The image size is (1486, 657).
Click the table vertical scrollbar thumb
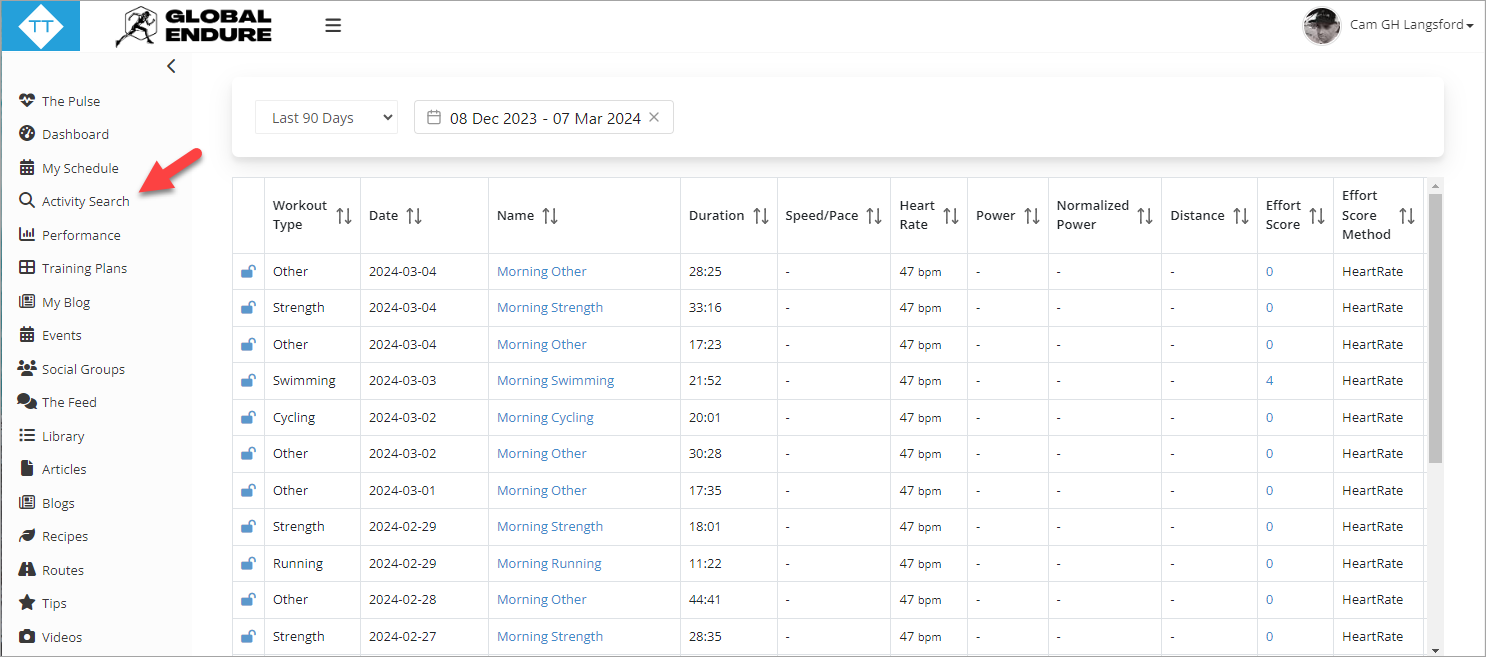1435,328
